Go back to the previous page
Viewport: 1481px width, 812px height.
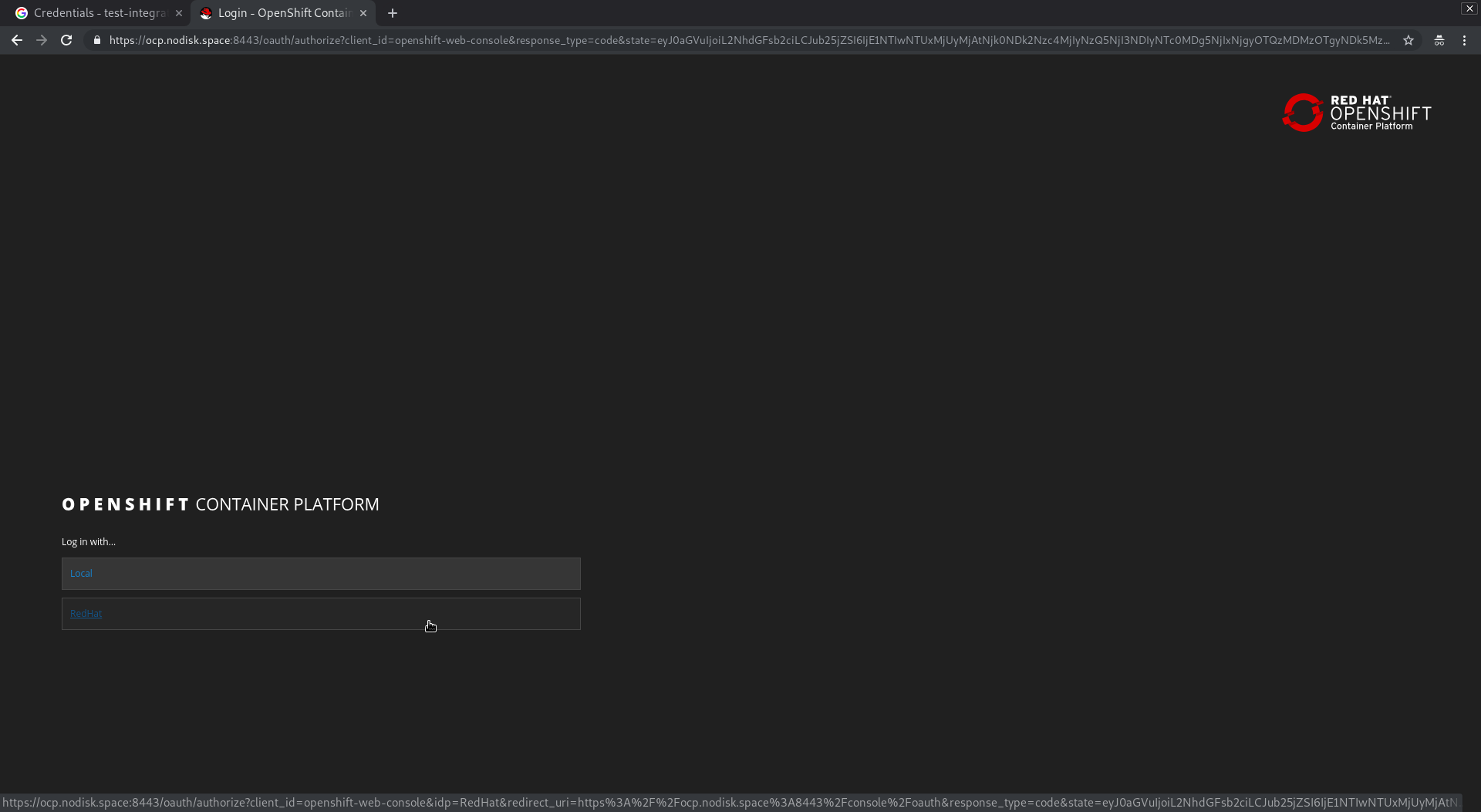17,40
